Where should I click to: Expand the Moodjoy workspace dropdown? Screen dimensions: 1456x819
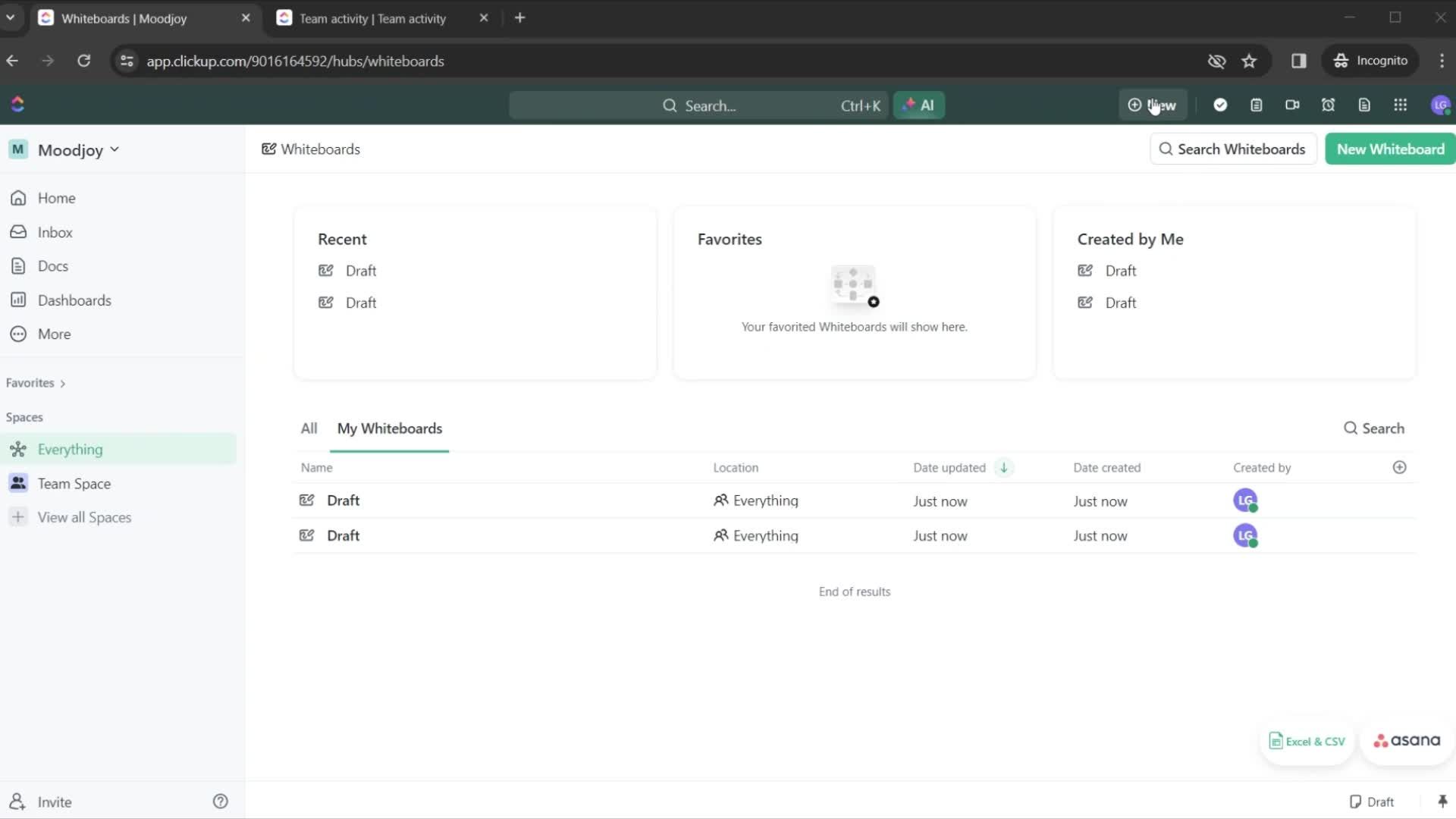113,149
